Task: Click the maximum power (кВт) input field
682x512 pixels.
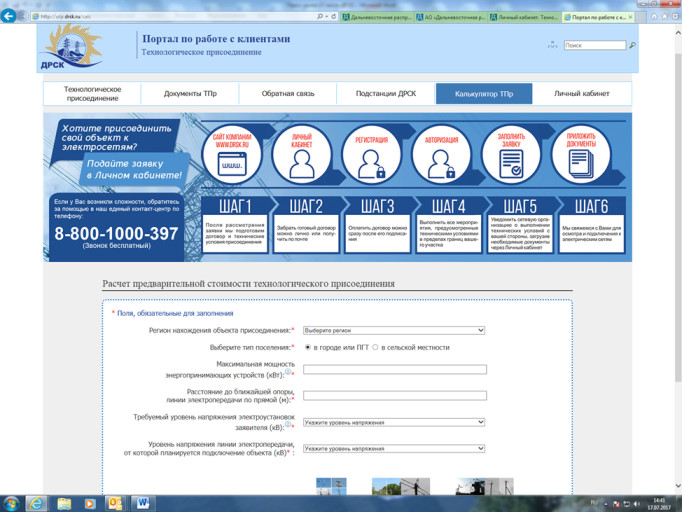Action: pos(394,370)
